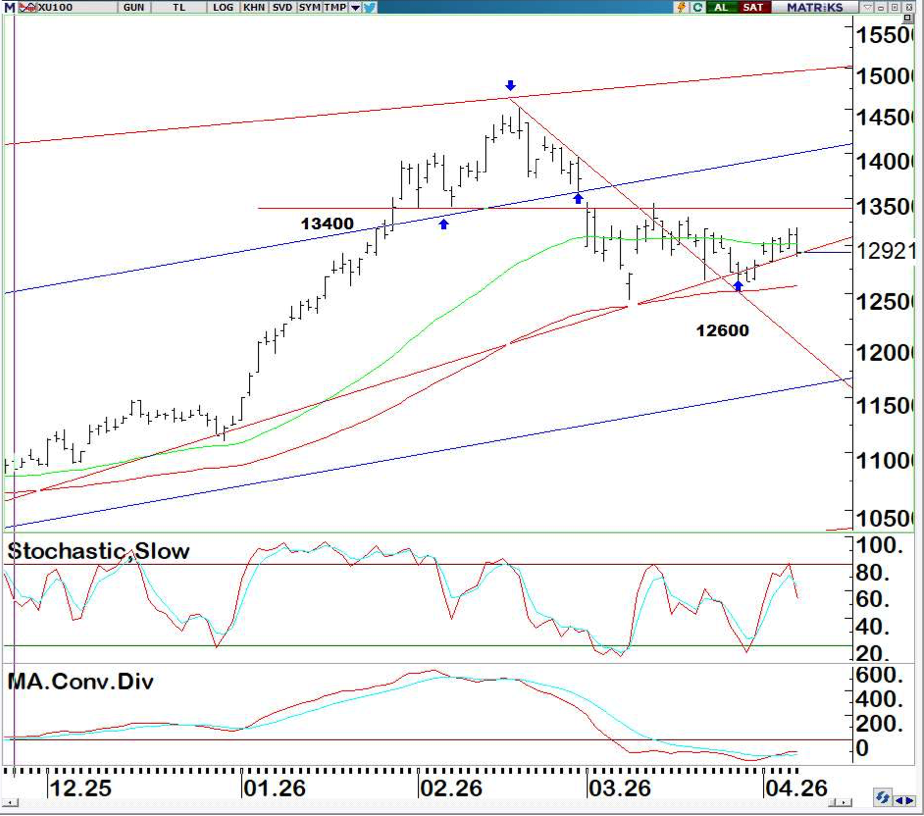Toggle the KHN option in toolbar
Screen dimensions: 924x816
[254, 7]
